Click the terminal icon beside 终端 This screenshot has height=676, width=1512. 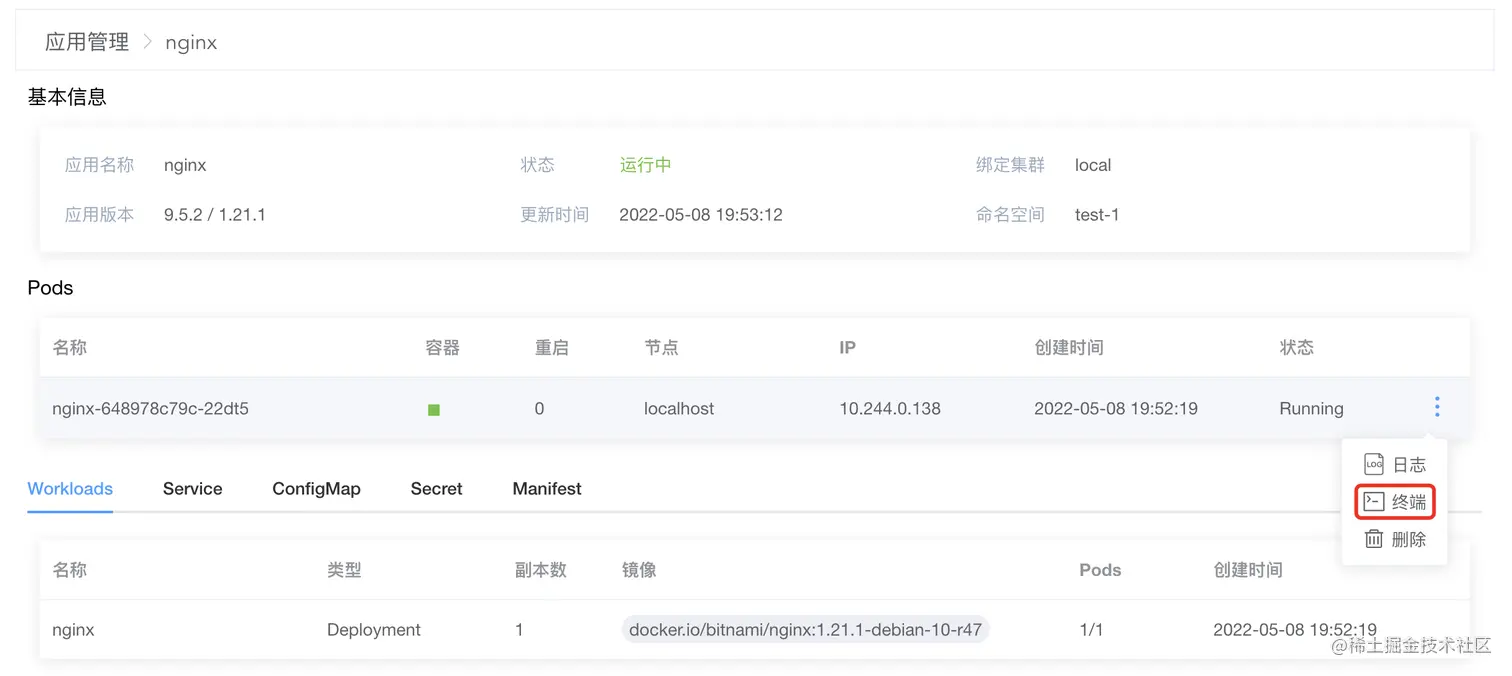coord(1373,501)
